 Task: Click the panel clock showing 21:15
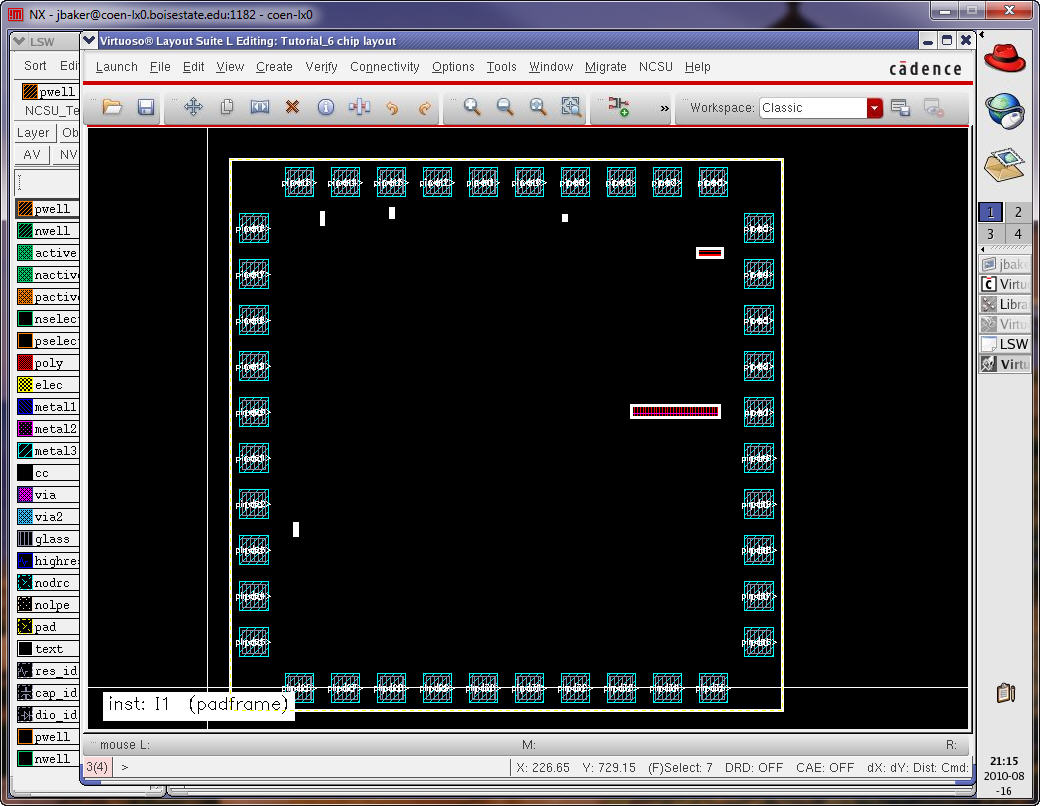(x=1004, y=761)
